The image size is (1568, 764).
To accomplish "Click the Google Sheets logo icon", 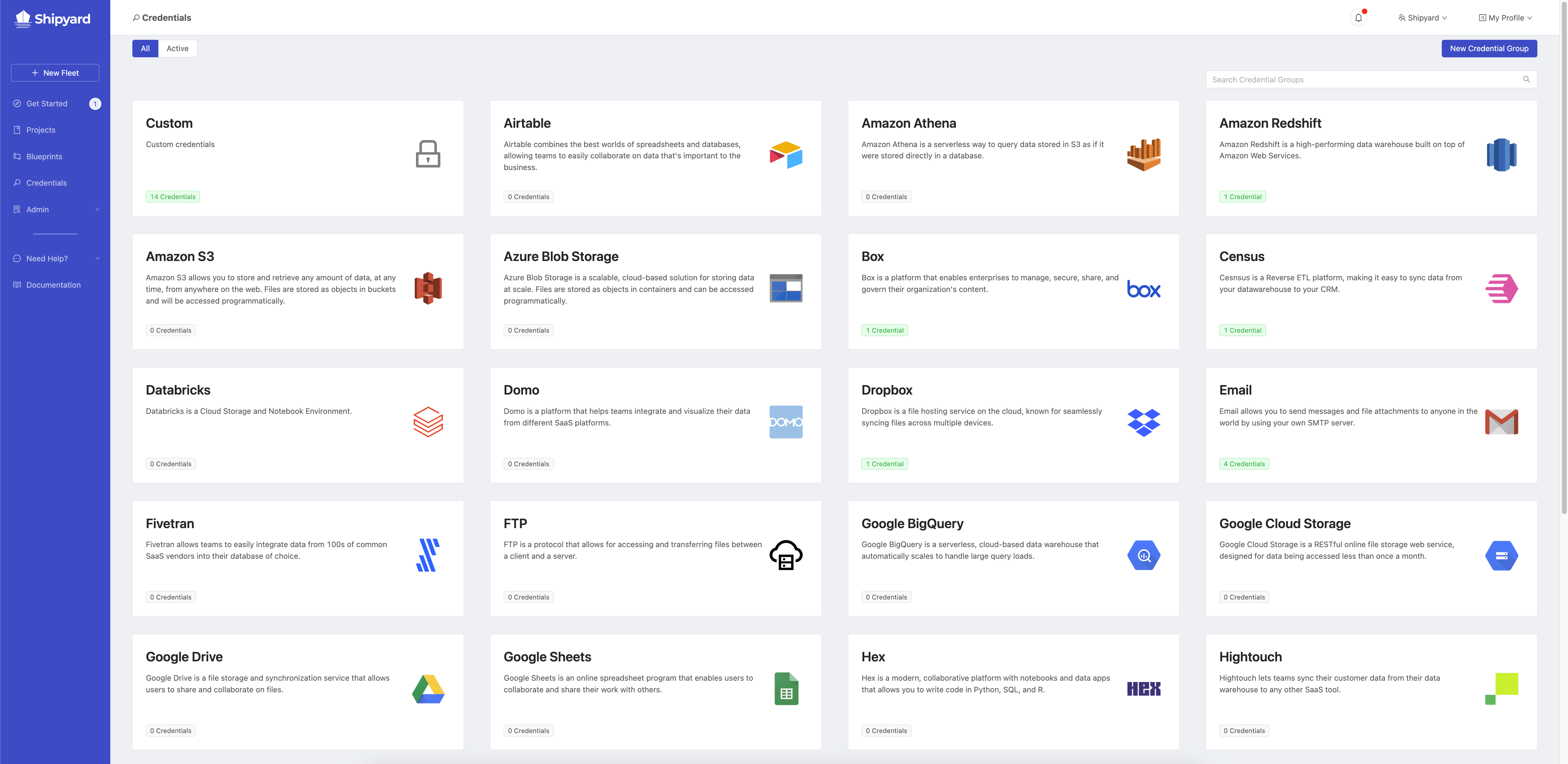I will pyautogui.click(x=786, y=689).
